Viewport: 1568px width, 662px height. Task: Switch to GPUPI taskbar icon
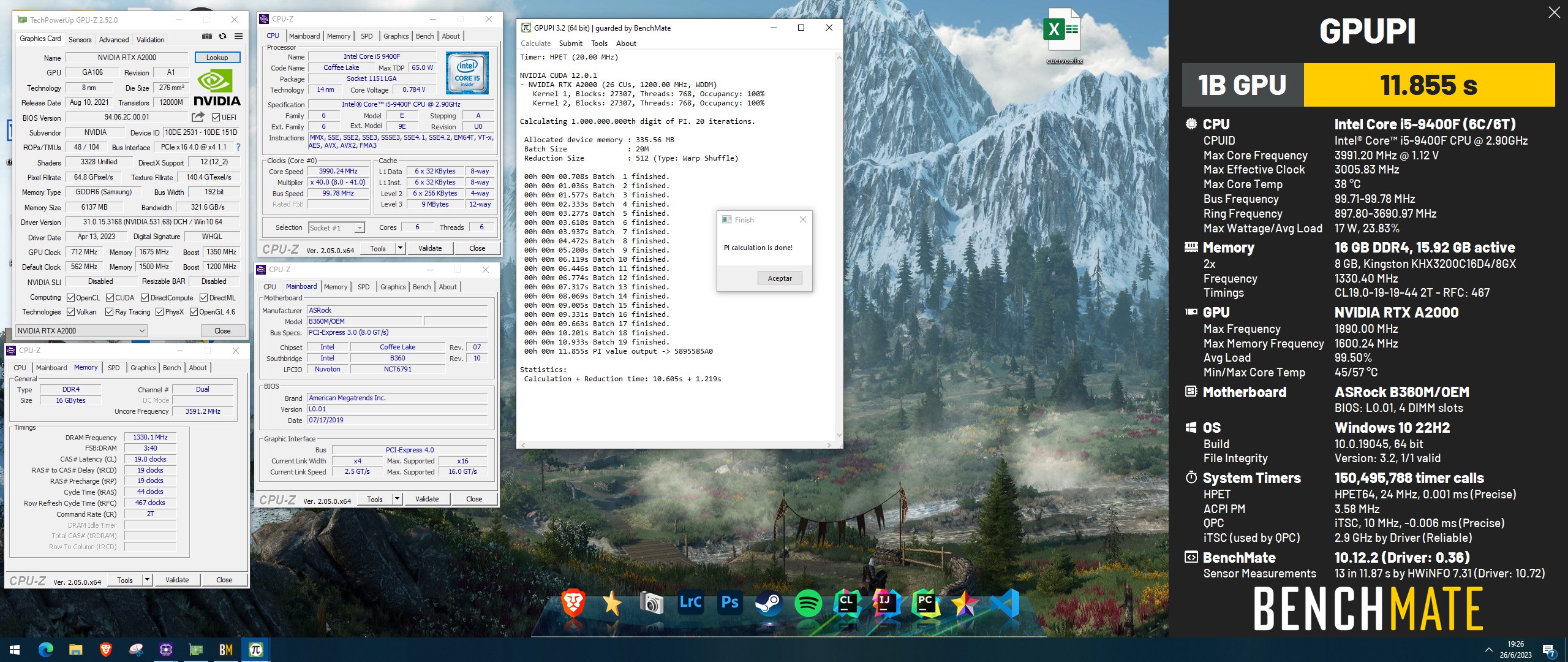[x=256, y=650]
